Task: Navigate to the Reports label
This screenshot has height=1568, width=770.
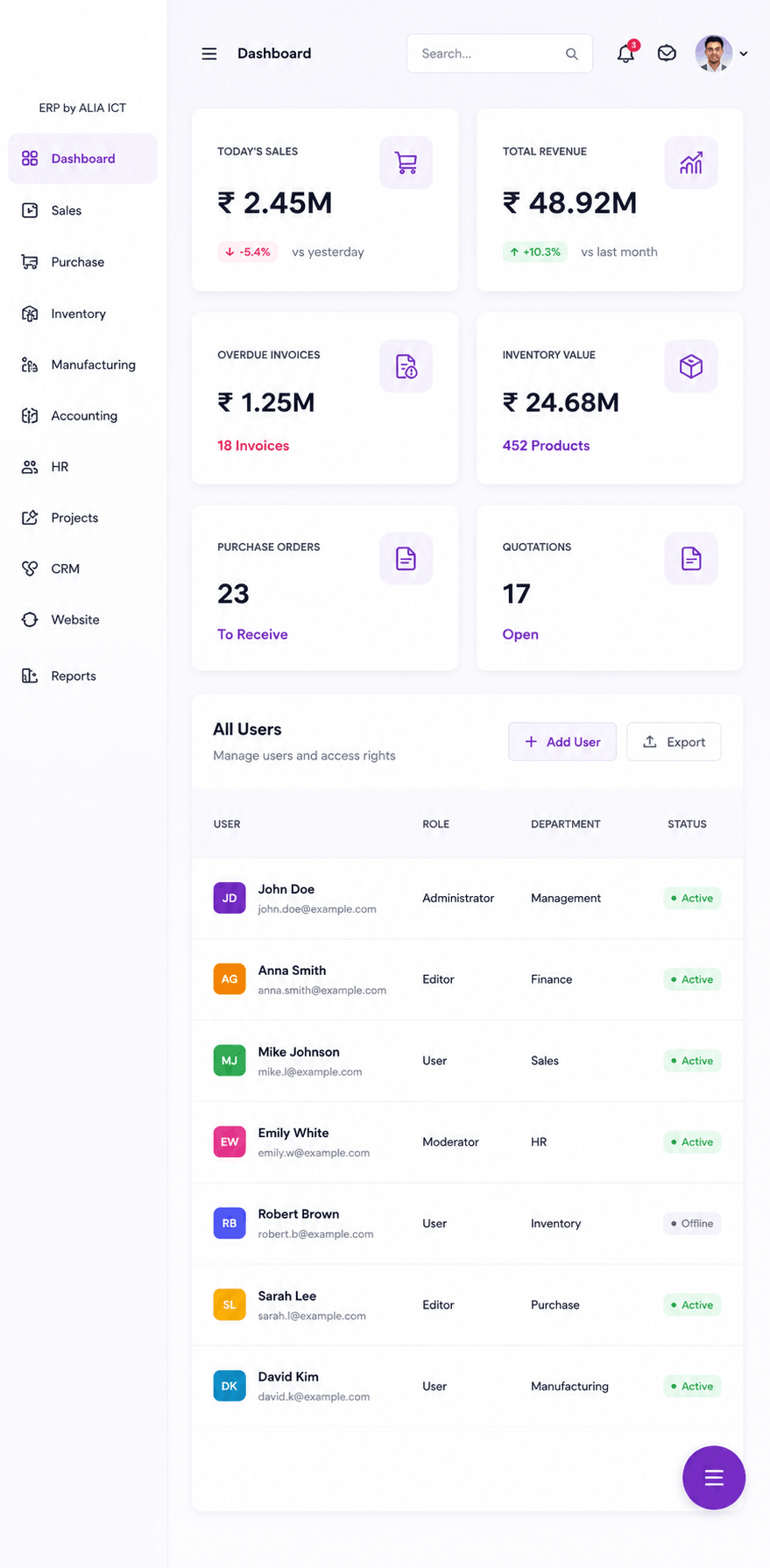Action: [74, 675]
